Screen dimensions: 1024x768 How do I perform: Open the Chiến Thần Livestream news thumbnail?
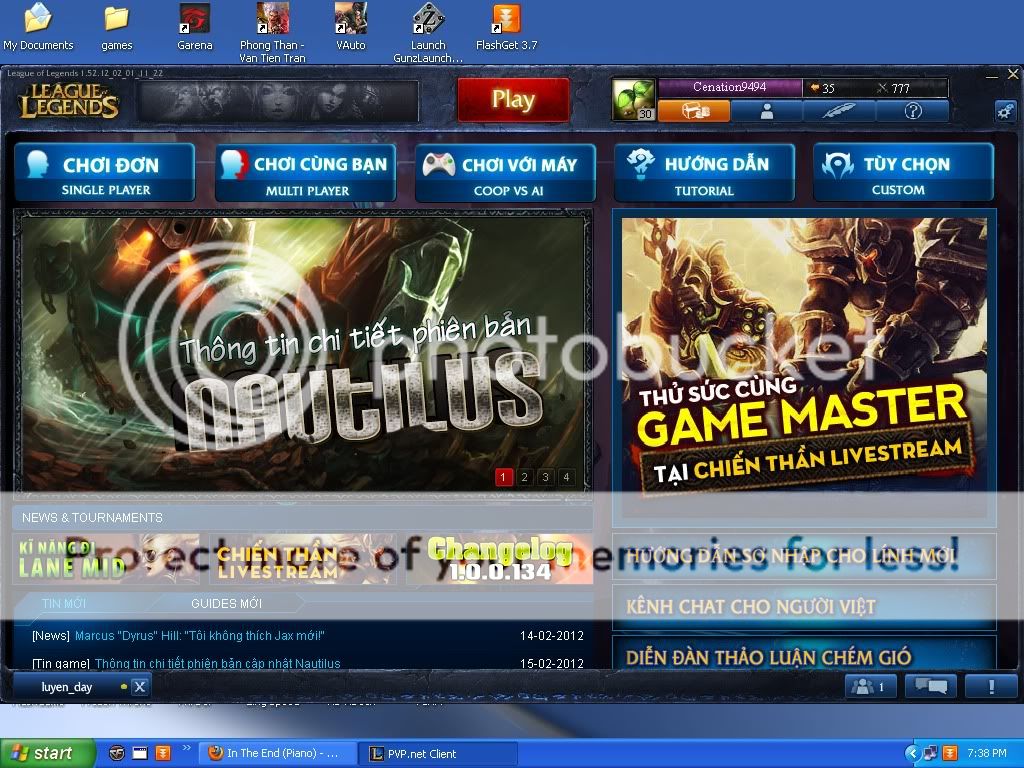coord(302,559)
